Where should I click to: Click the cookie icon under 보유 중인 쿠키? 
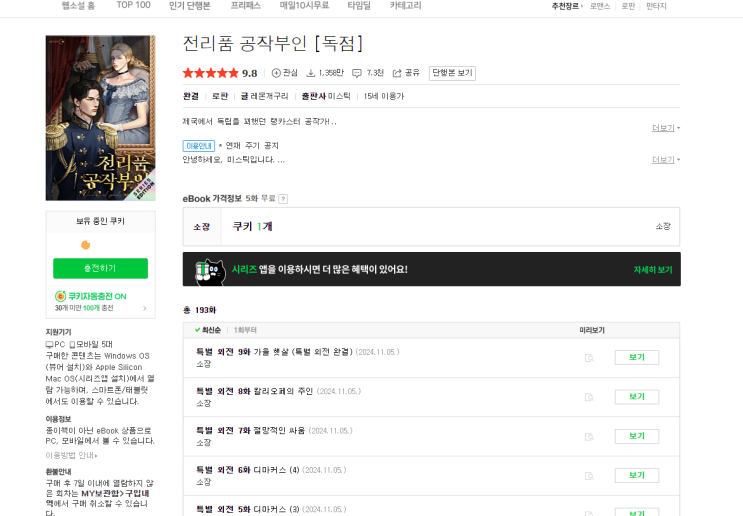point(86,245)
